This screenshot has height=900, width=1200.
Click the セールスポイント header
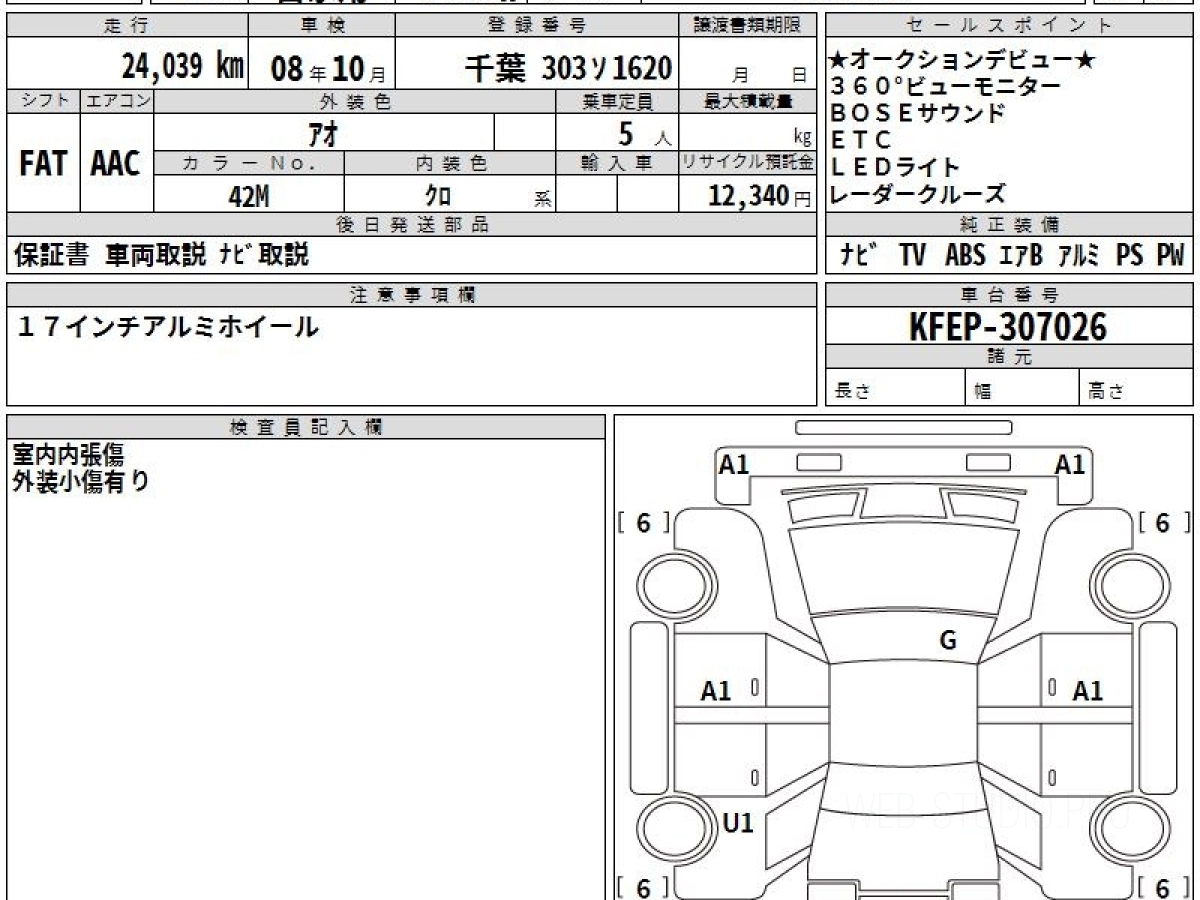coord(1009,26)
